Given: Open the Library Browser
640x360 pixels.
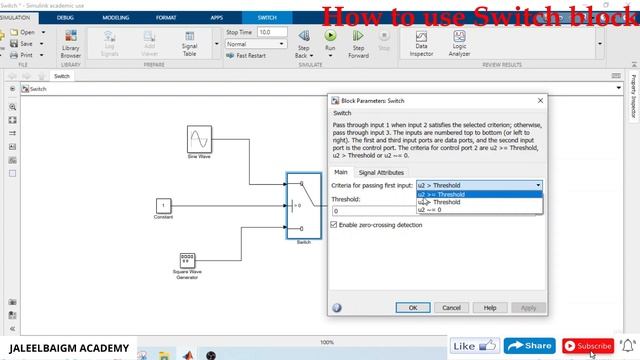Looking at the screenshot, I should (x=71, y=44).
